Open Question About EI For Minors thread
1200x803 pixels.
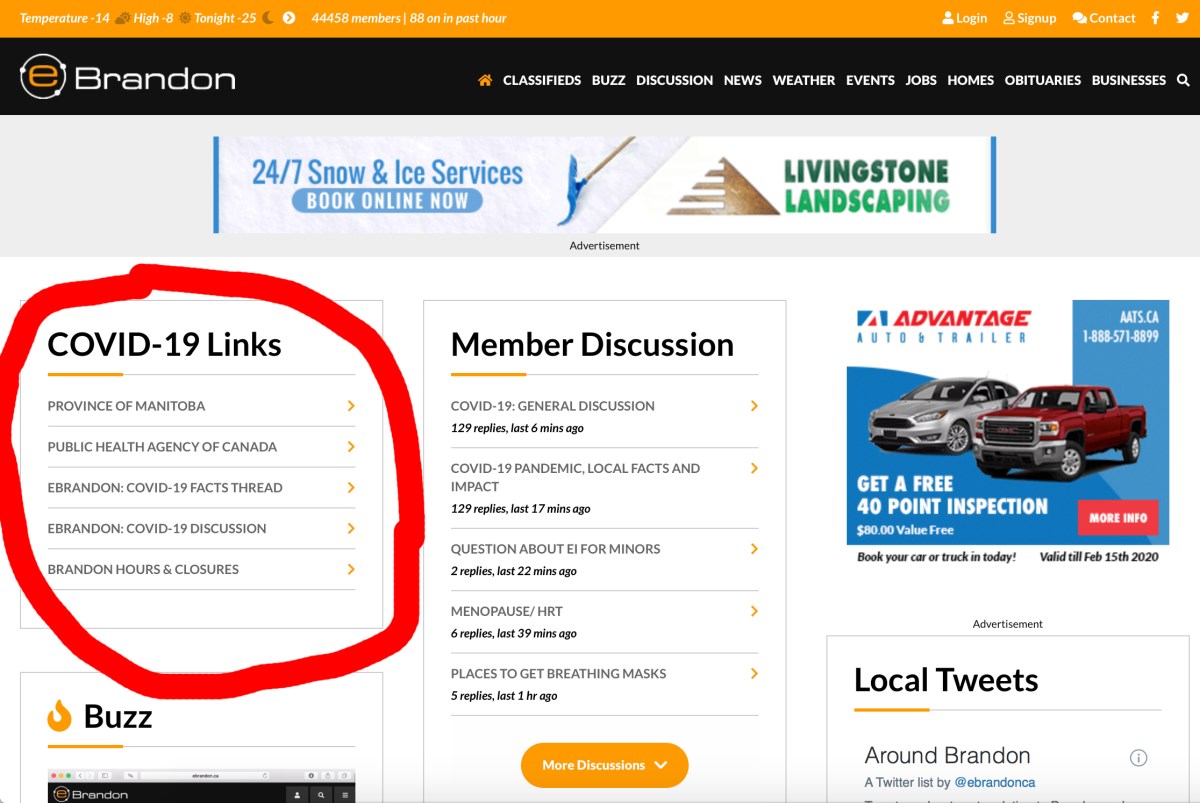tap(555, 549)
